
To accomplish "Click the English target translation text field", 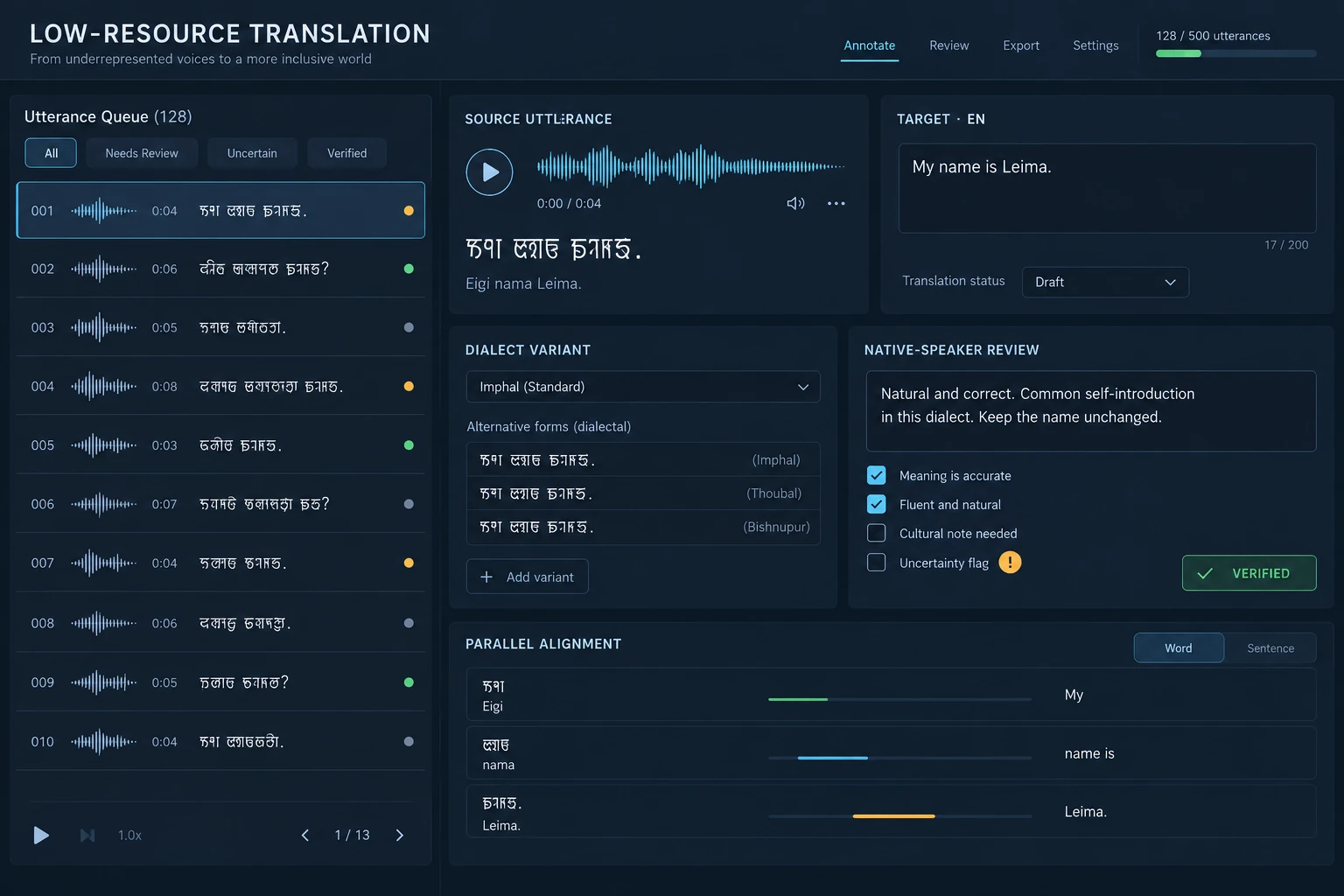I will pos(1107,188).
